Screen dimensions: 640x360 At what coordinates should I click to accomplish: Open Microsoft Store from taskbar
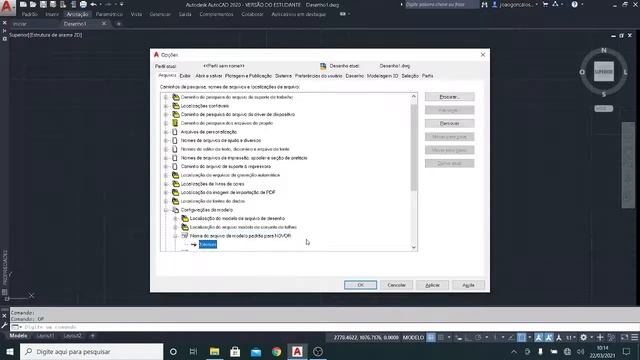(x=235, y=351)
